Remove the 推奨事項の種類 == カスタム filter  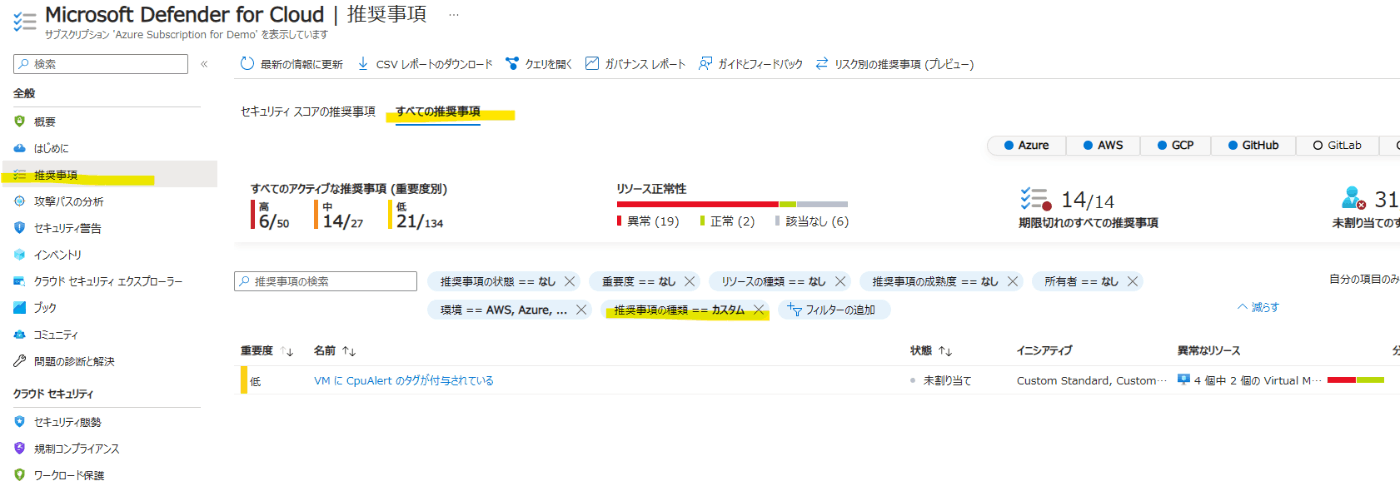pos(758,310)
